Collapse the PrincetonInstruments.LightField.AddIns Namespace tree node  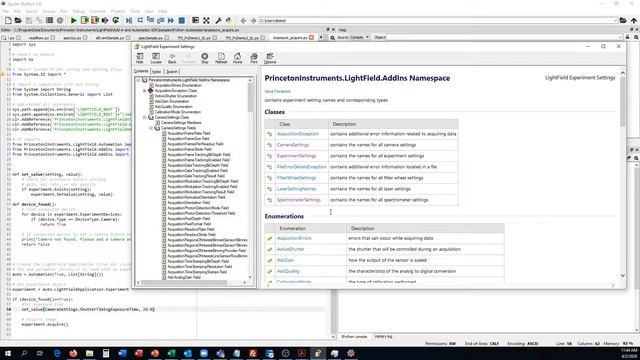coord(138,80)
